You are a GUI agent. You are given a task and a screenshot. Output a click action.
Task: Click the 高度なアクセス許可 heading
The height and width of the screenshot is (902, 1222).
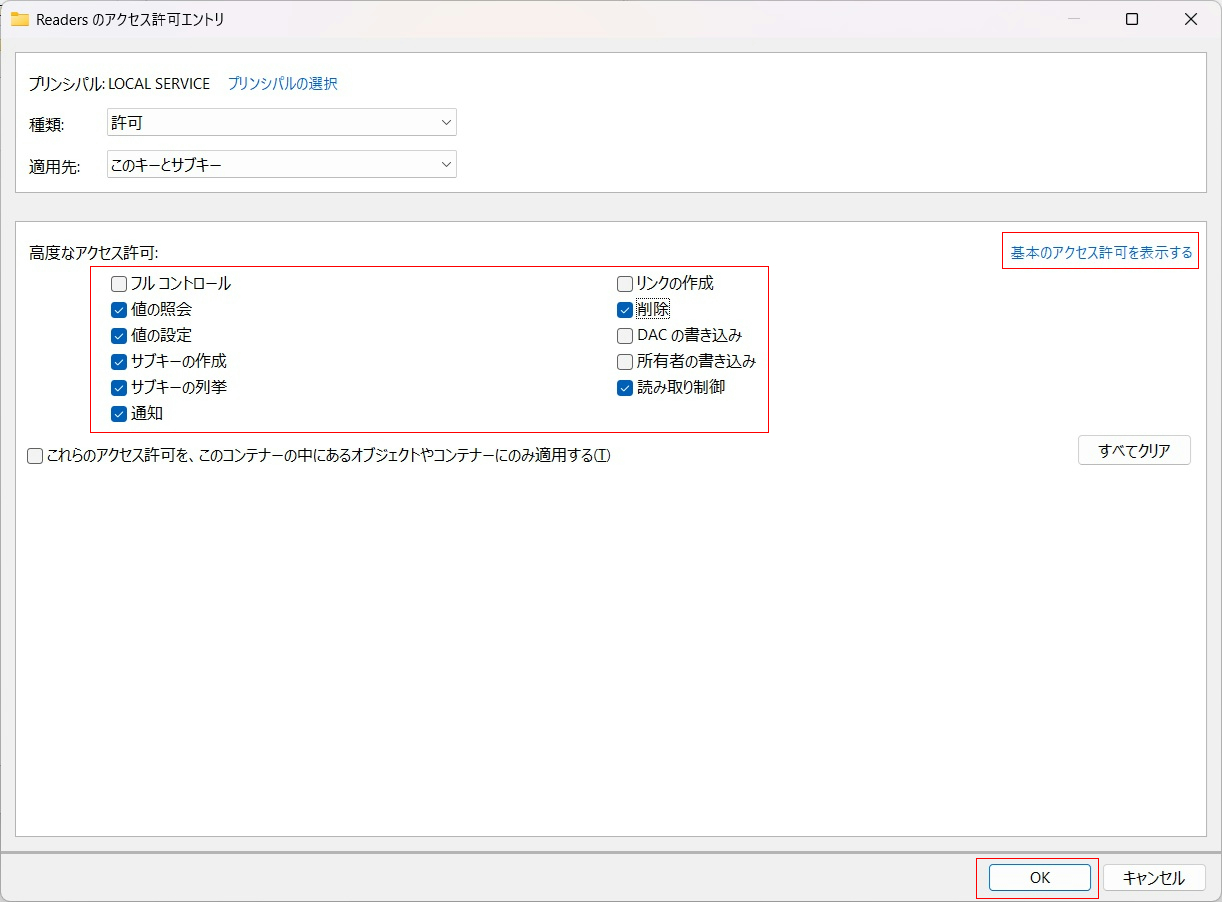coord(94,253)
